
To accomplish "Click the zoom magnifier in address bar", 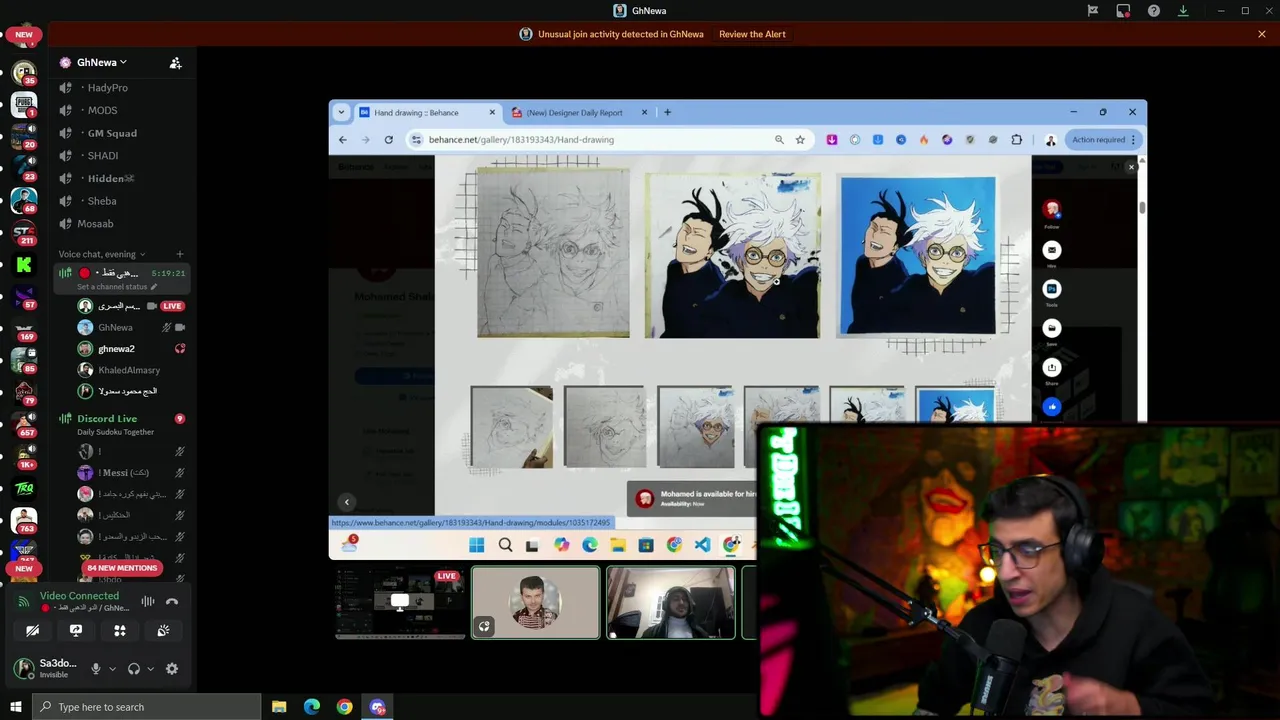I will pos(779,140).
